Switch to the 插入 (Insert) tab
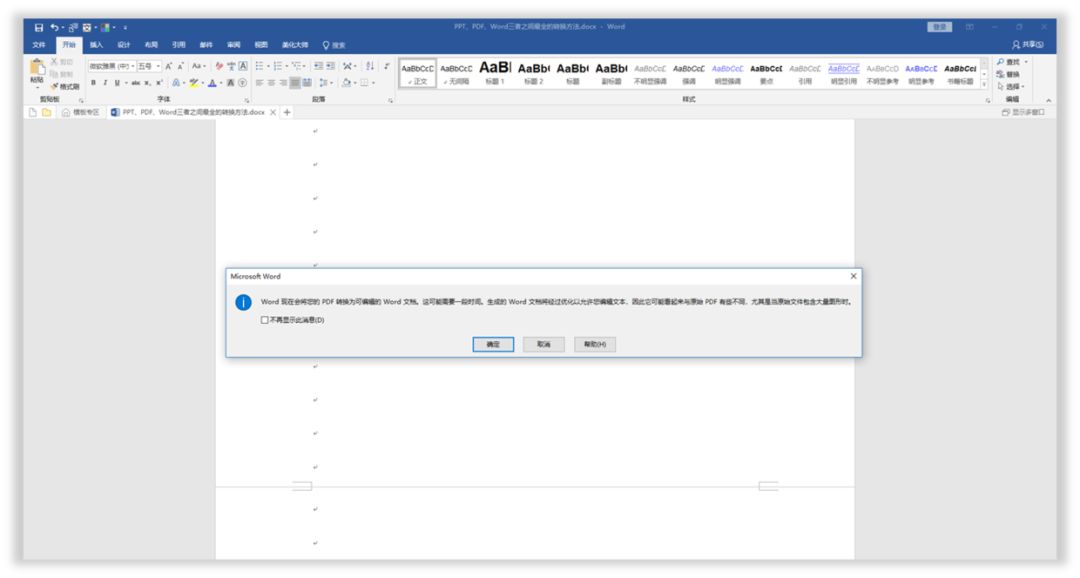 click(x=96, y=45)
